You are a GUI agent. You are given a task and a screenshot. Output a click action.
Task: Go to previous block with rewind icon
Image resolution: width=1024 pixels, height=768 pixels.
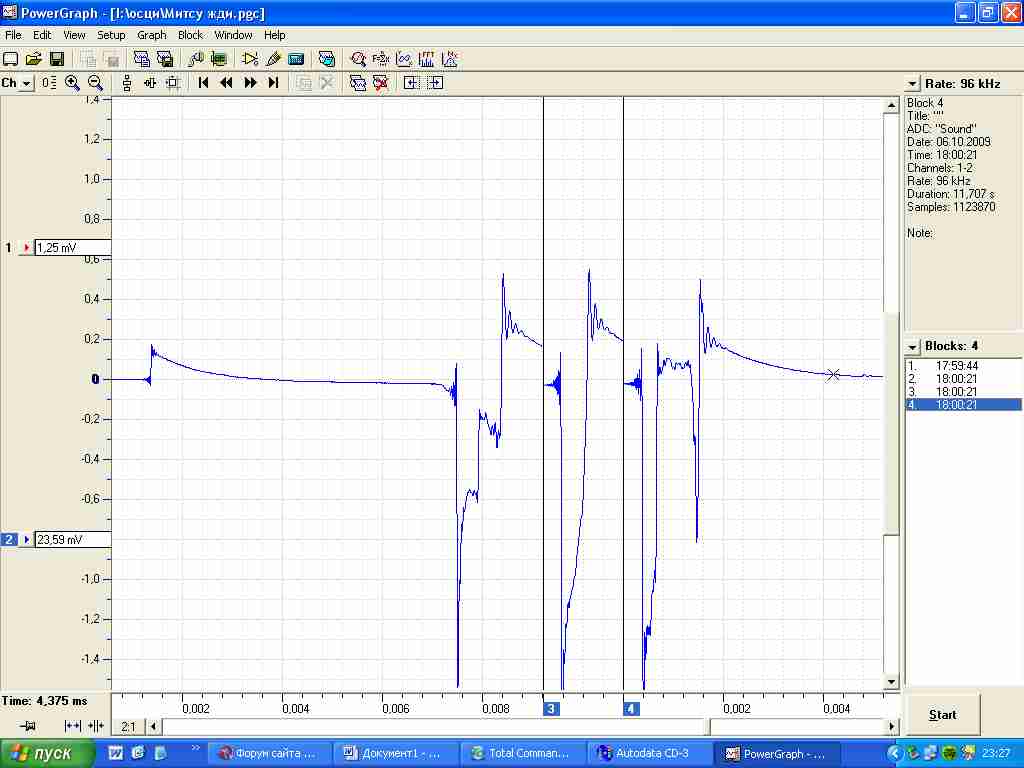coord(227,83)
